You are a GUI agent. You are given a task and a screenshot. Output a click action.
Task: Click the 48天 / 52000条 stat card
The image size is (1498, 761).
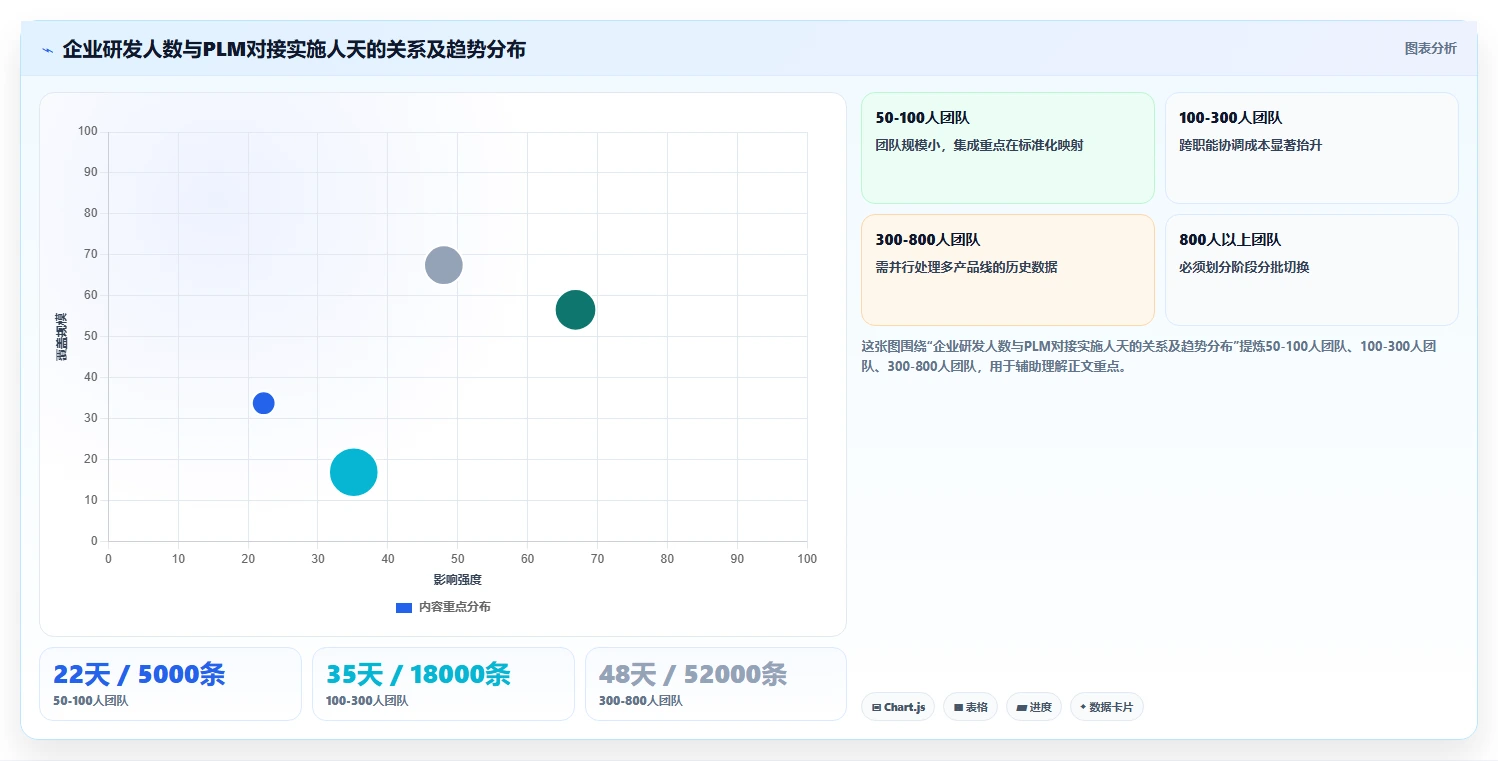716,684
